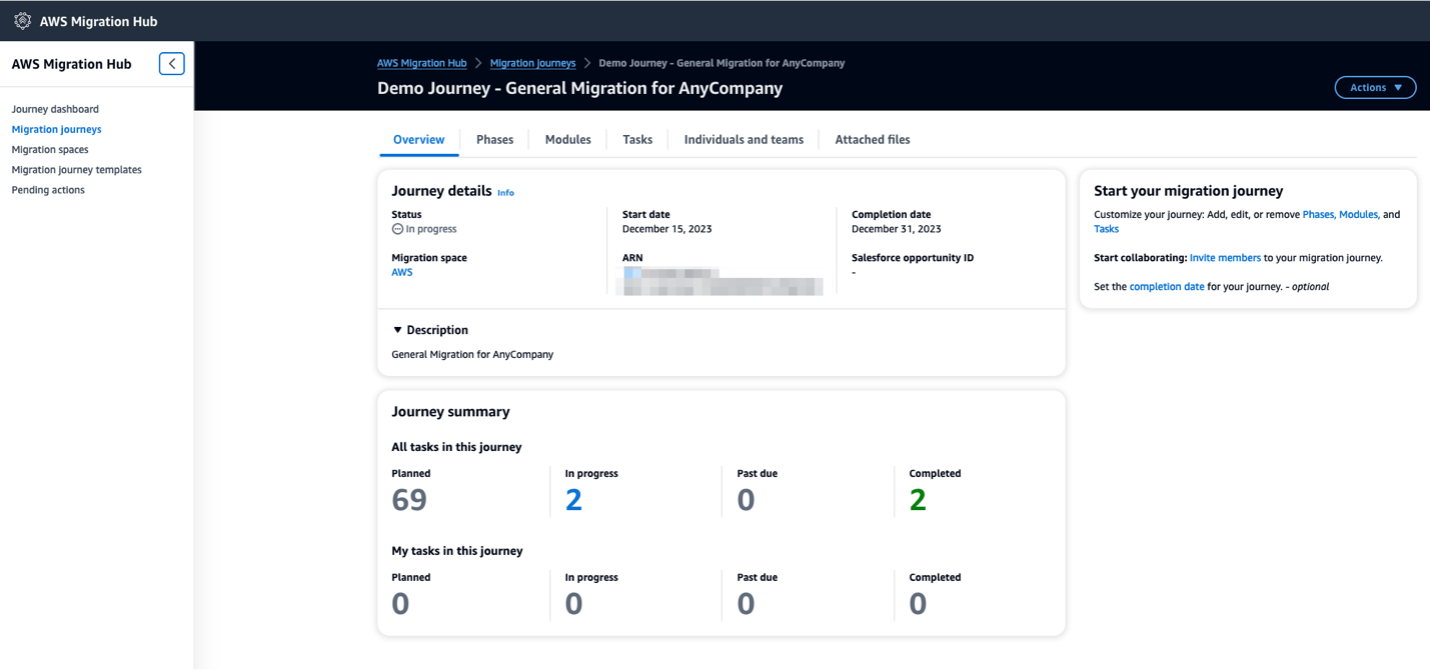
Task: Click AWS Migration Hub breadcrumb link
Action: coord(421,63)
